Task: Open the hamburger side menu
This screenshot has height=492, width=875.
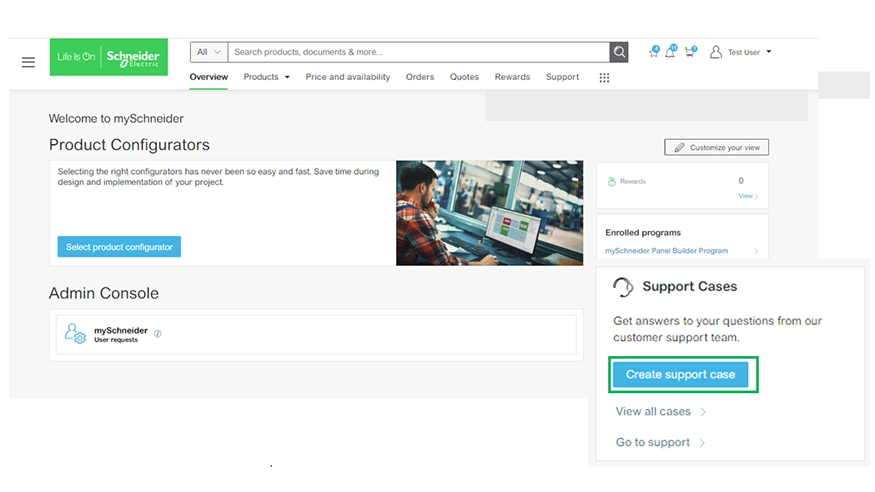Action: click(28, 62)
